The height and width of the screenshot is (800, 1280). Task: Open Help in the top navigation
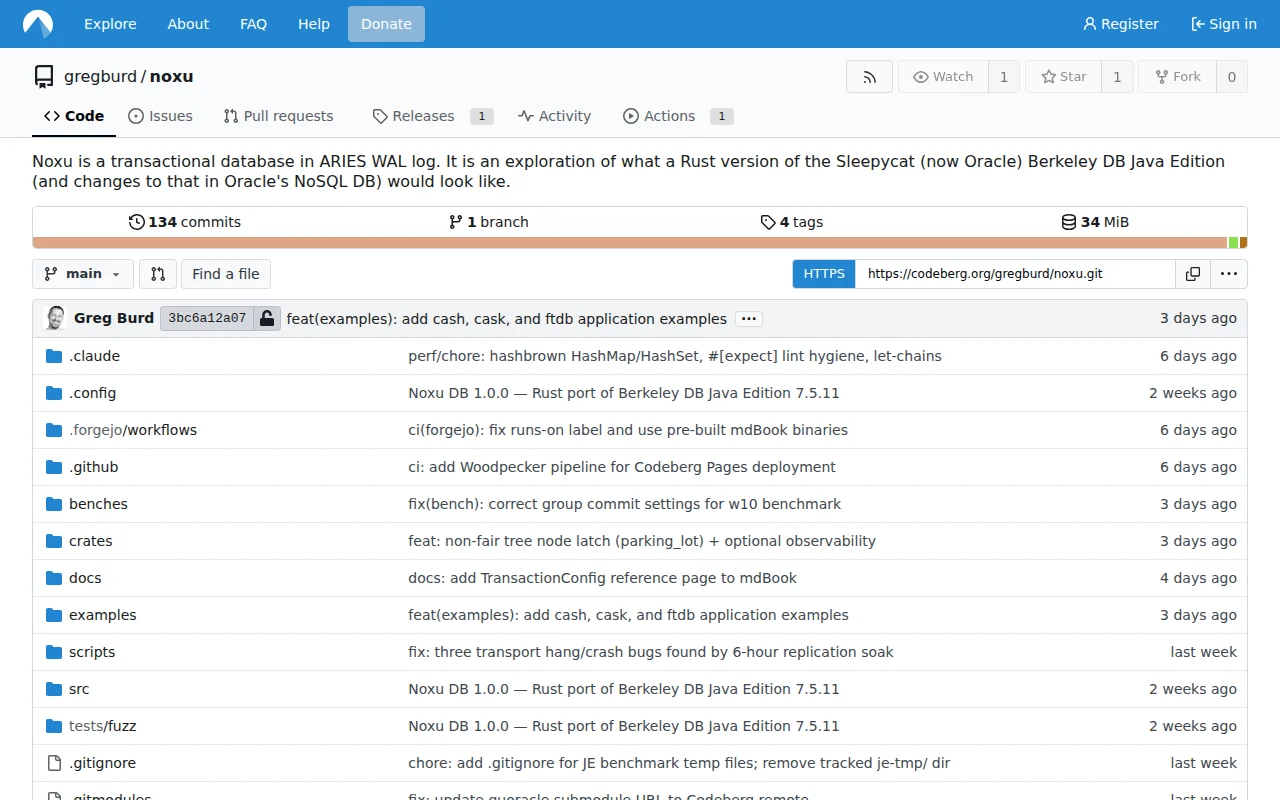[314, 24]
